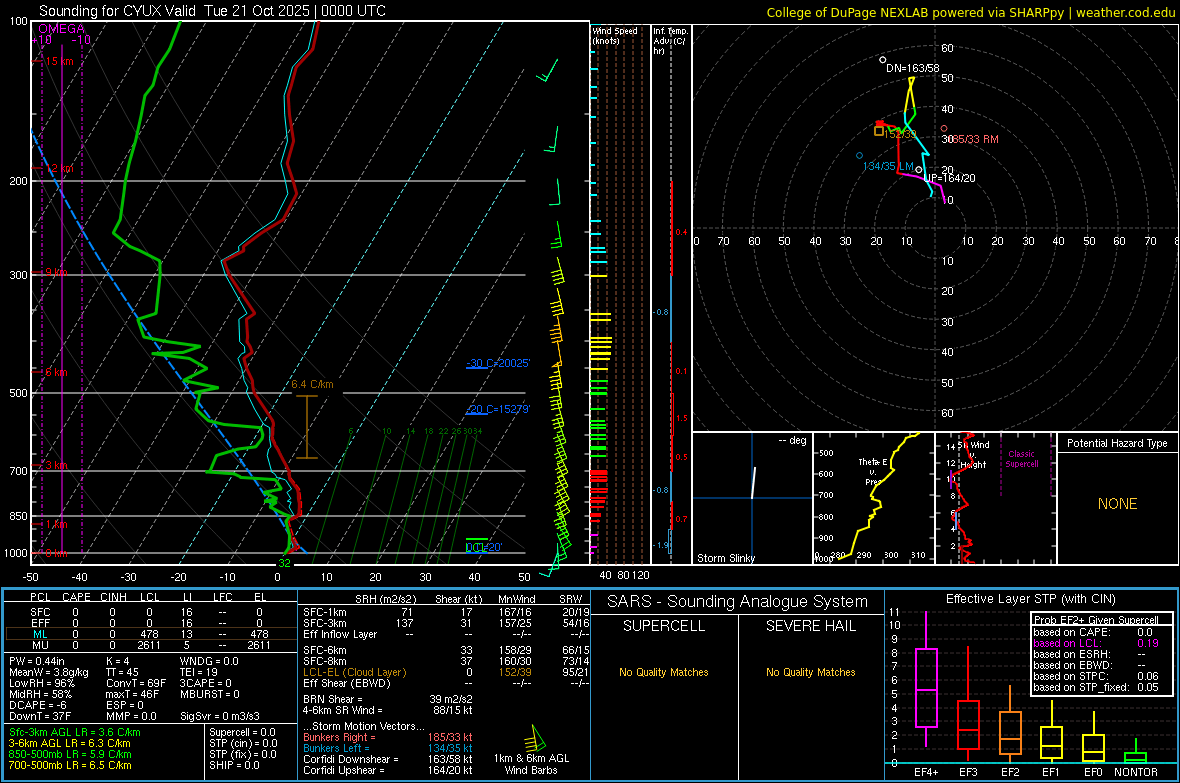Select the highlighted ML parcel row label
This screenshot has width=1180, height=783.
(40, 634)
